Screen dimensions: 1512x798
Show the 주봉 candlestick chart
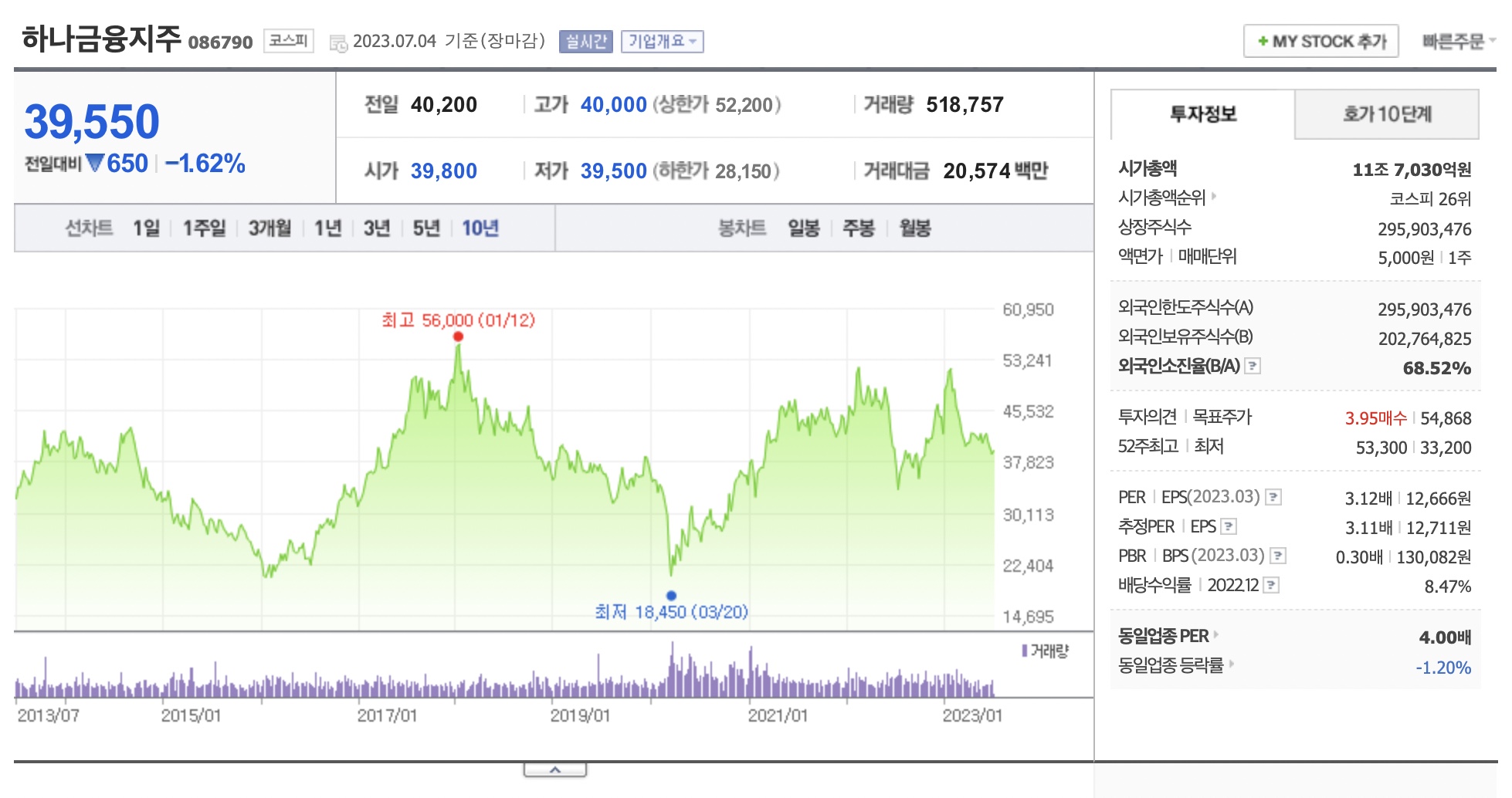[859, 228]
